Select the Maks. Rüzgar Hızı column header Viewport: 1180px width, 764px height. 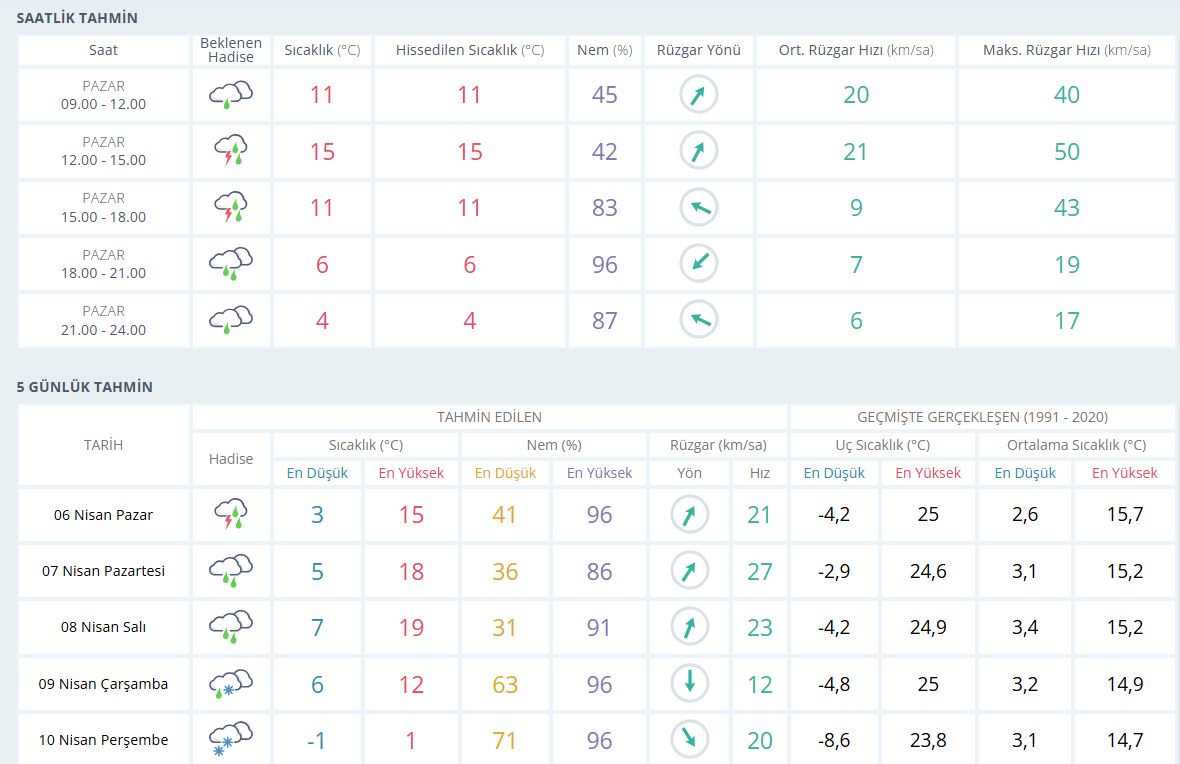tap(1066, 50)
